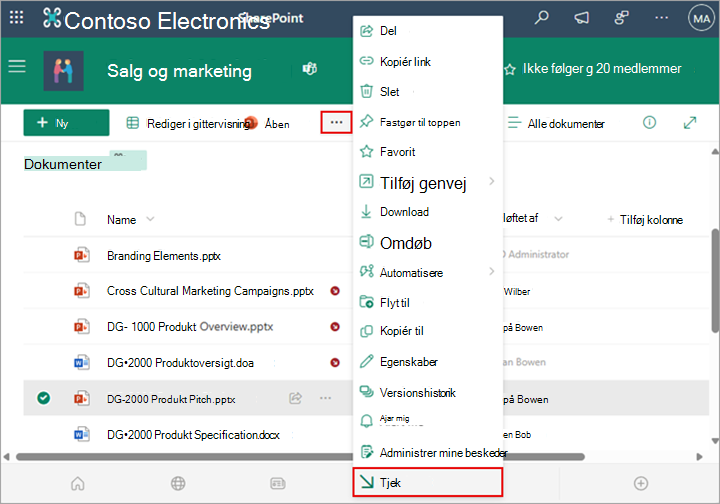Click share icon on DG-2000 Produkt Pitch row
This screenshot has height=504, width=720.
[296, 398]
